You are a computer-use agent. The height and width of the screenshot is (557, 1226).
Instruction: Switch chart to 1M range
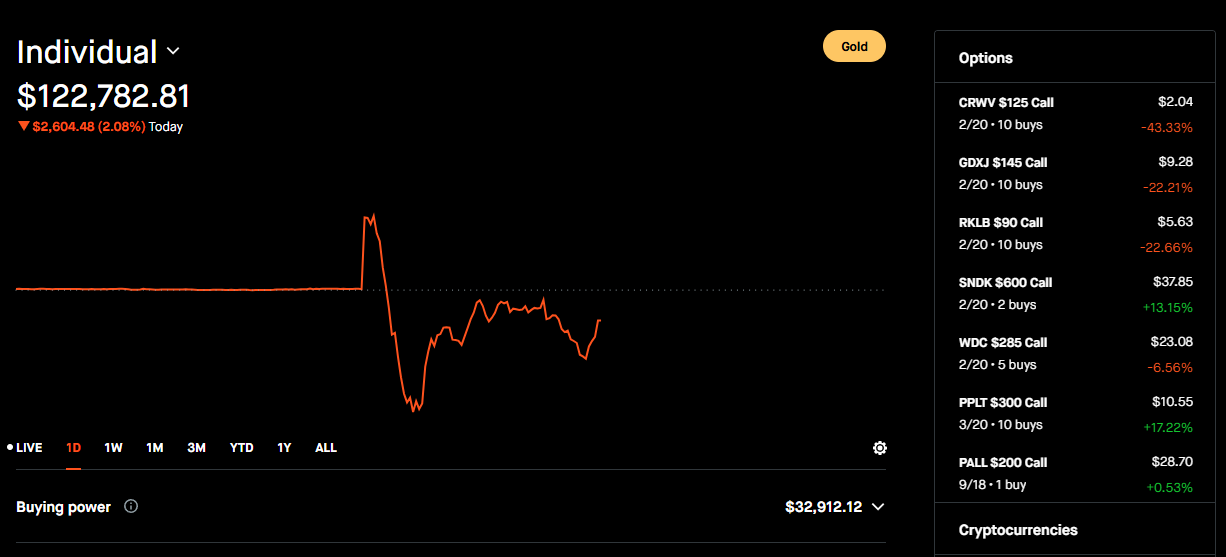pos(155,447)
